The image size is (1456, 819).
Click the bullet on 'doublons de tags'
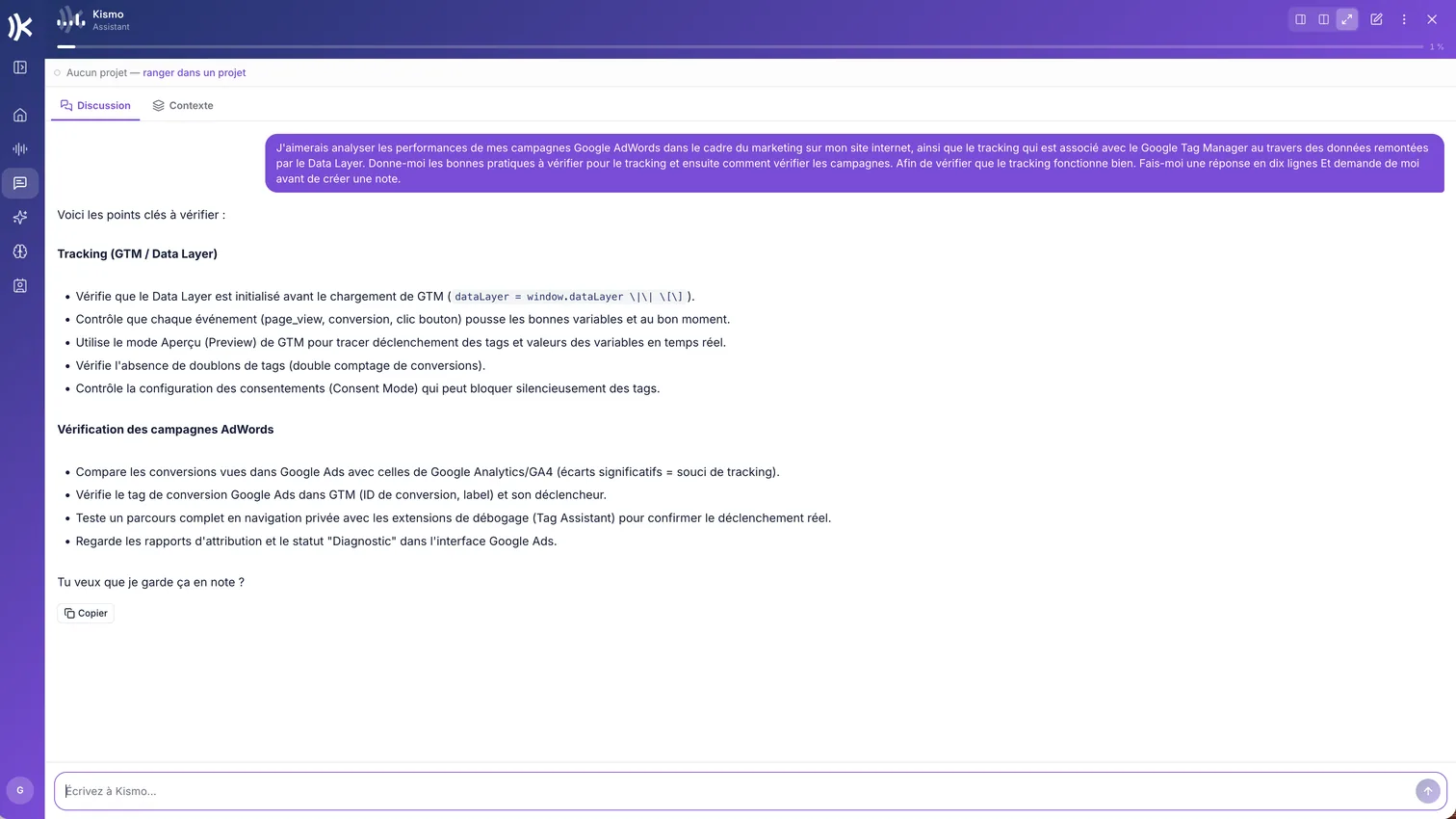tap(280, 365)
